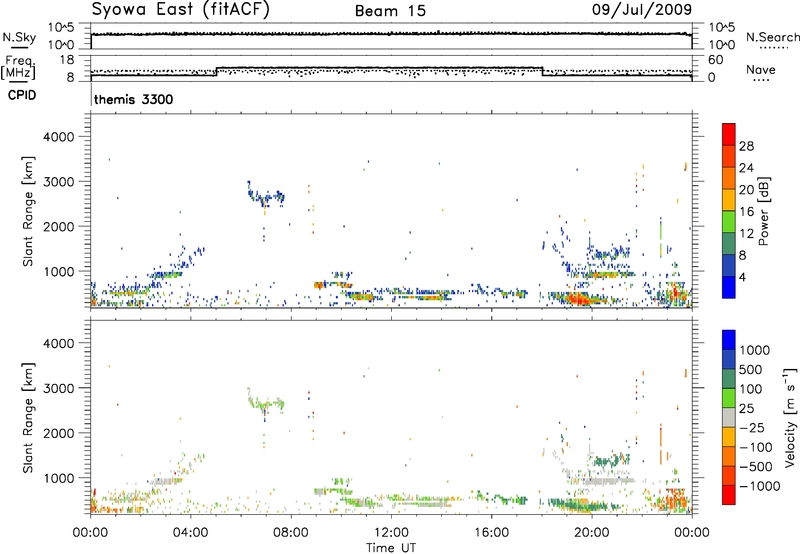Click the '12:00' time tick label

click(x=391, y=533)
